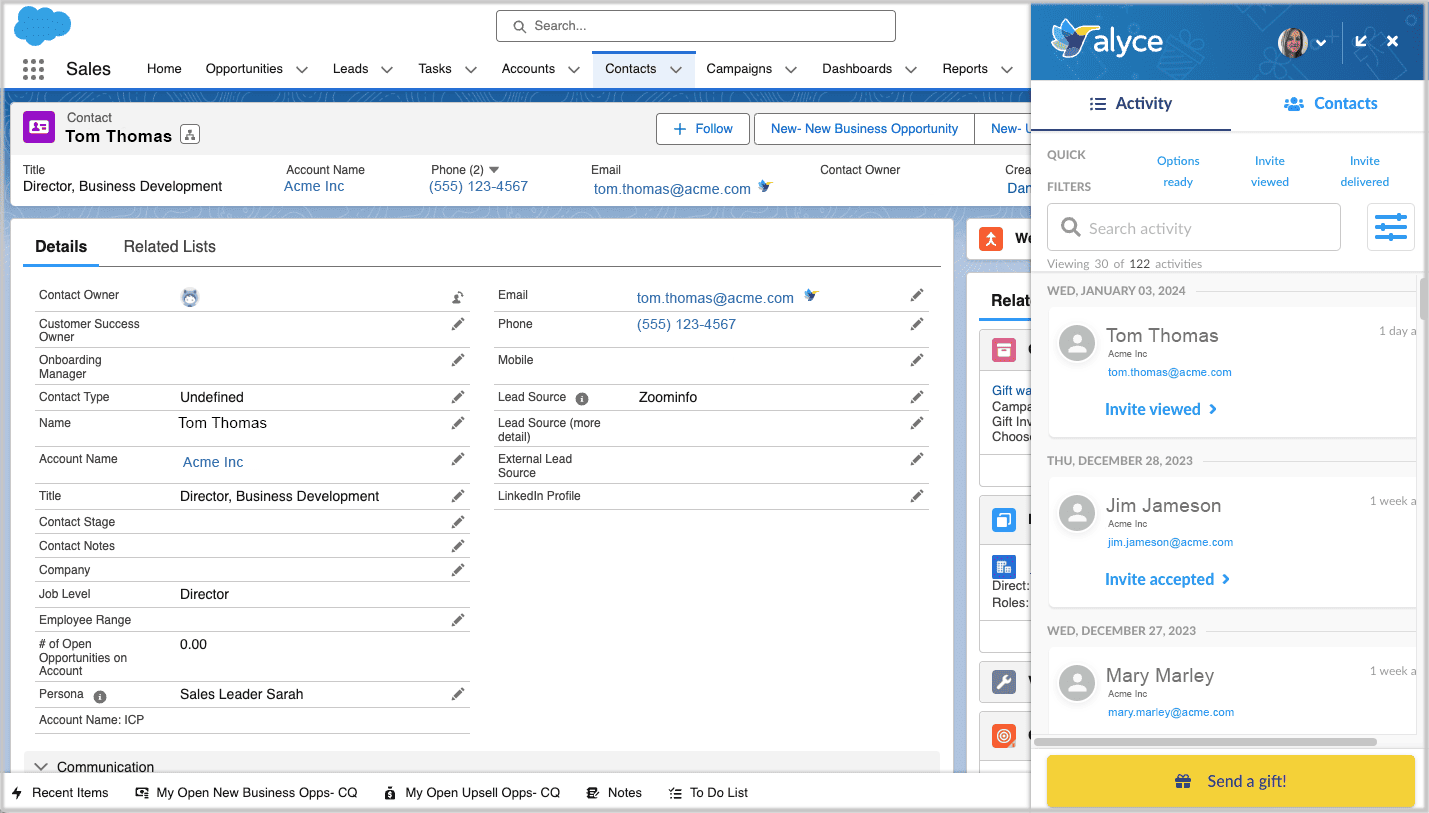Edit the Contact Type field pencil

point(457,397)
